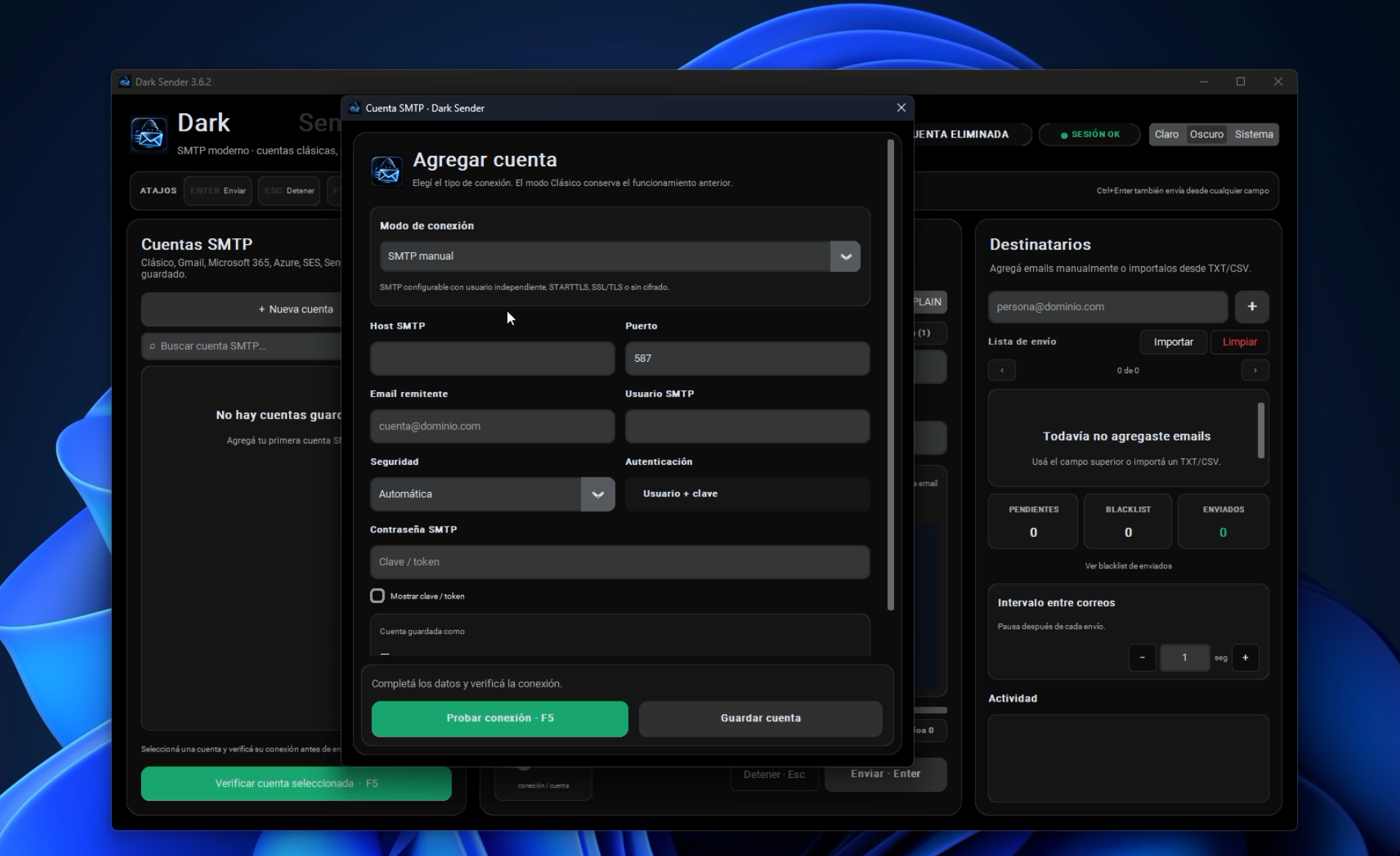Click the Email remitente input field

coord(492,427)
